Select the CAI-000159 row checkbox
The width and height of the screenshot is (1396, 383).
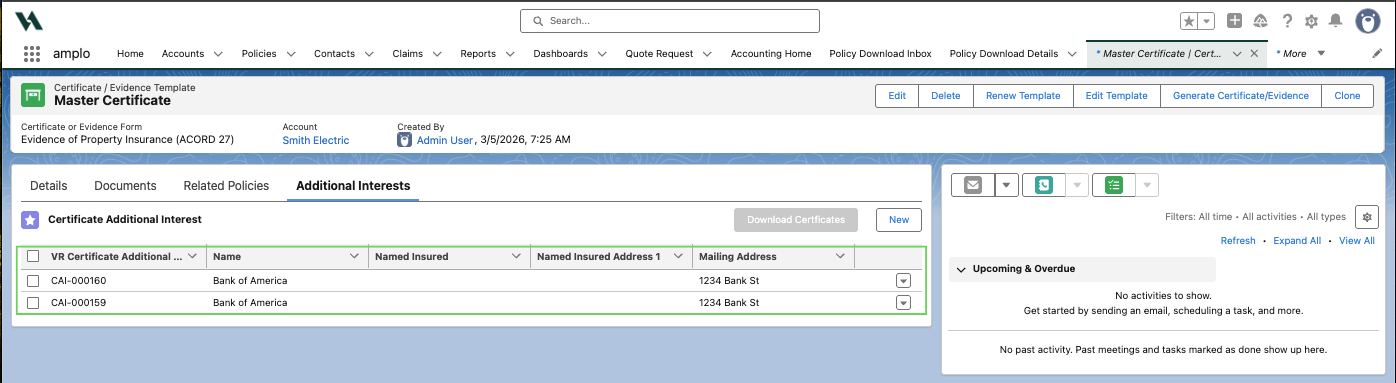[x=33, y=302]
